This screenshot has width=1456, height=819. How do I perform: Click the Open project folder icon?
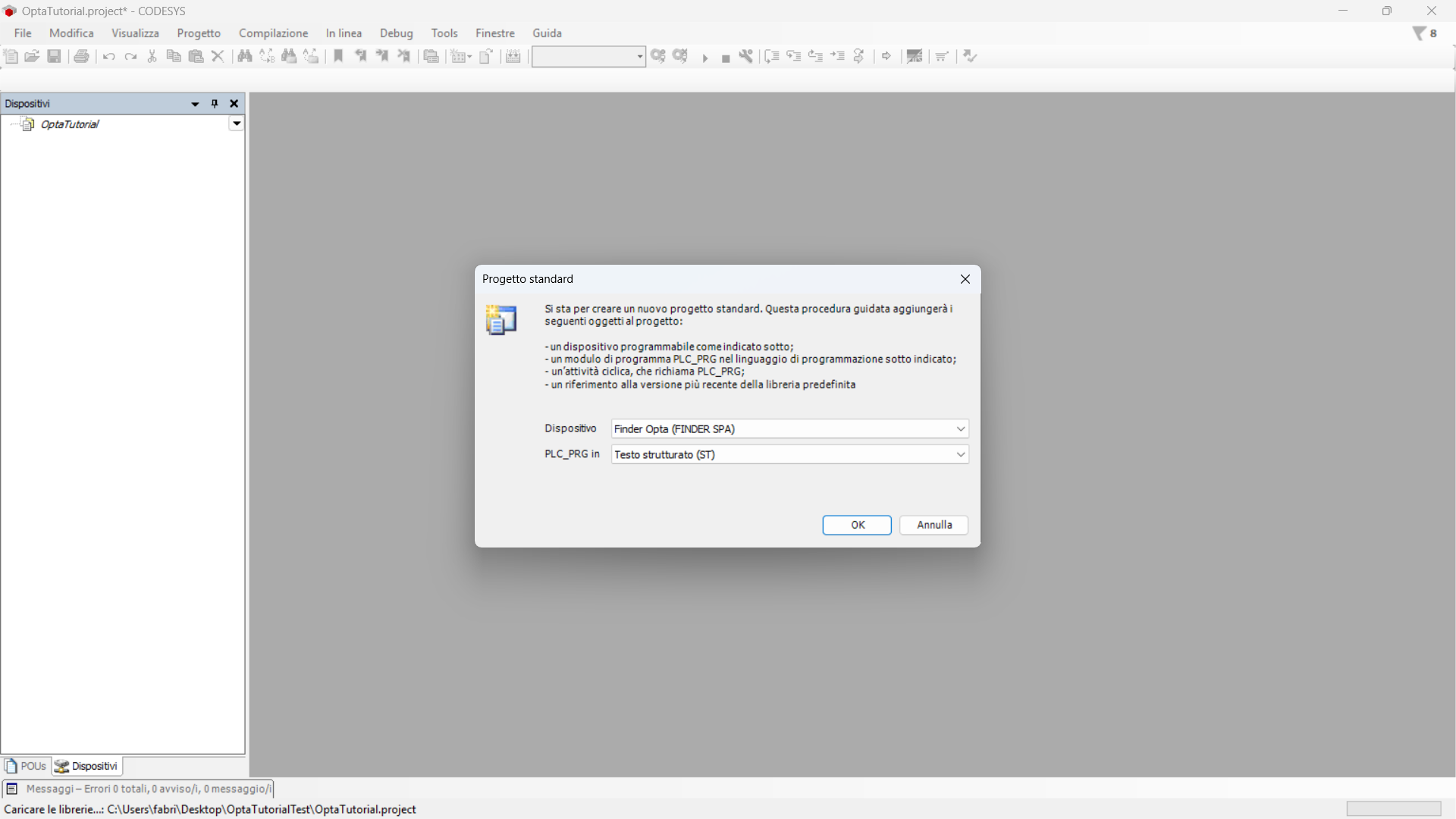(32, 56)
